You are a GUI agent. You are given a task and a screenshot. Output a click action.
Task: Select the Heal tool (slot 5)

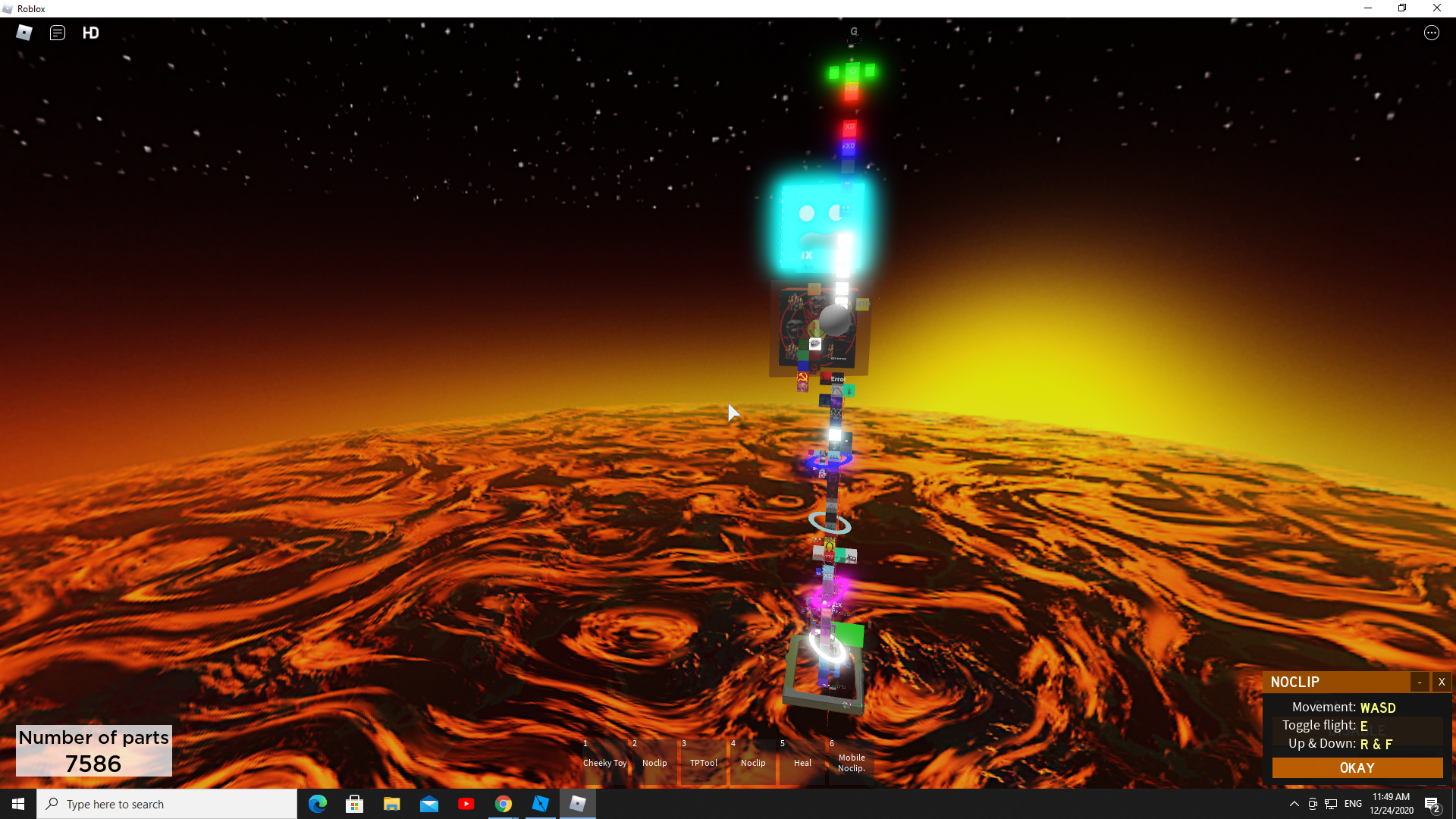tap(801, 755)
